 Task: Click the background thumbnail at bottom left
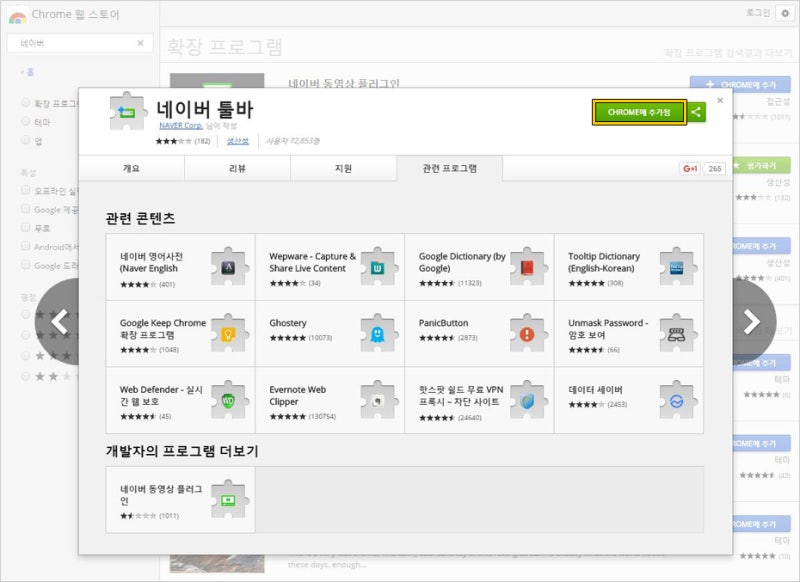217,563
